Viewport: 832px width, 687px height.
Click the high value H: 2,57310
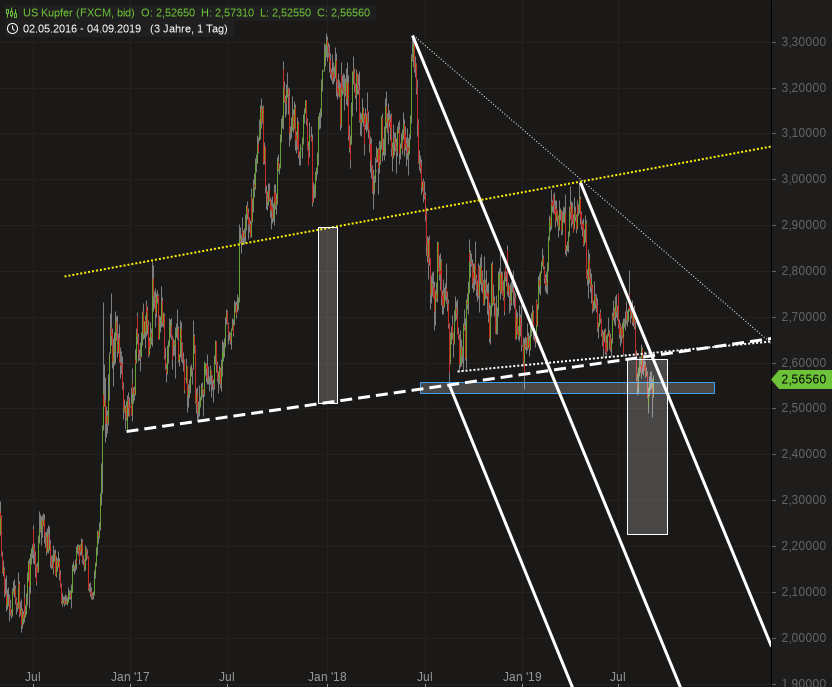(x=227, y=13)
